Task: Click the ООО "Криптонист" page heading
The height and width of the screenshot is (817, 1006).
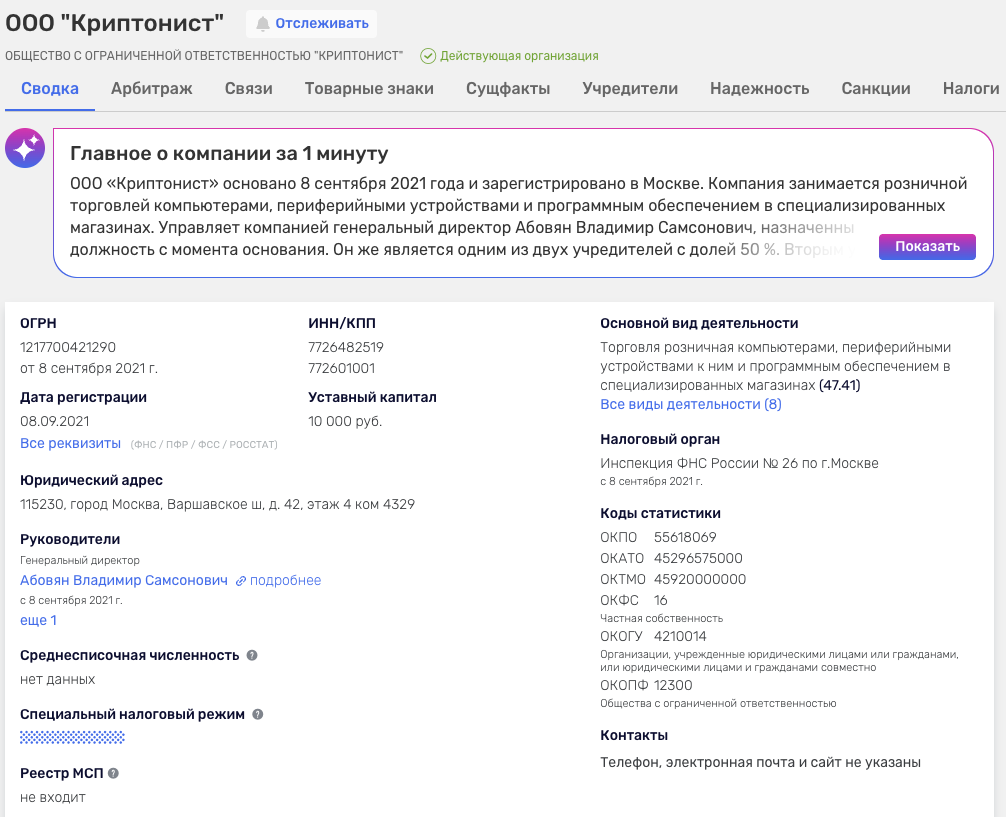Action: point(115,23)
